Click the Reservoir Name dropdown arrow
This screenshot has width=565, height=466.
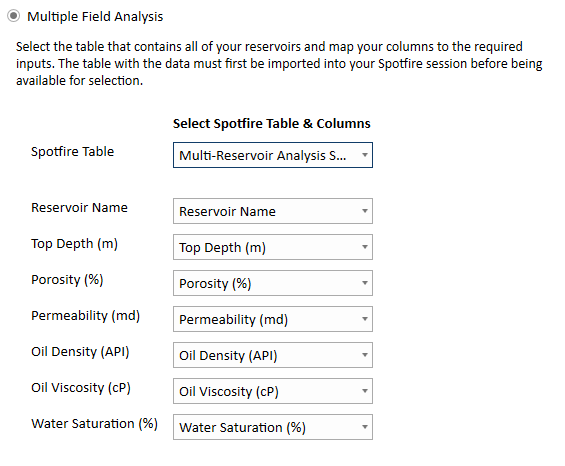[365, 211]
